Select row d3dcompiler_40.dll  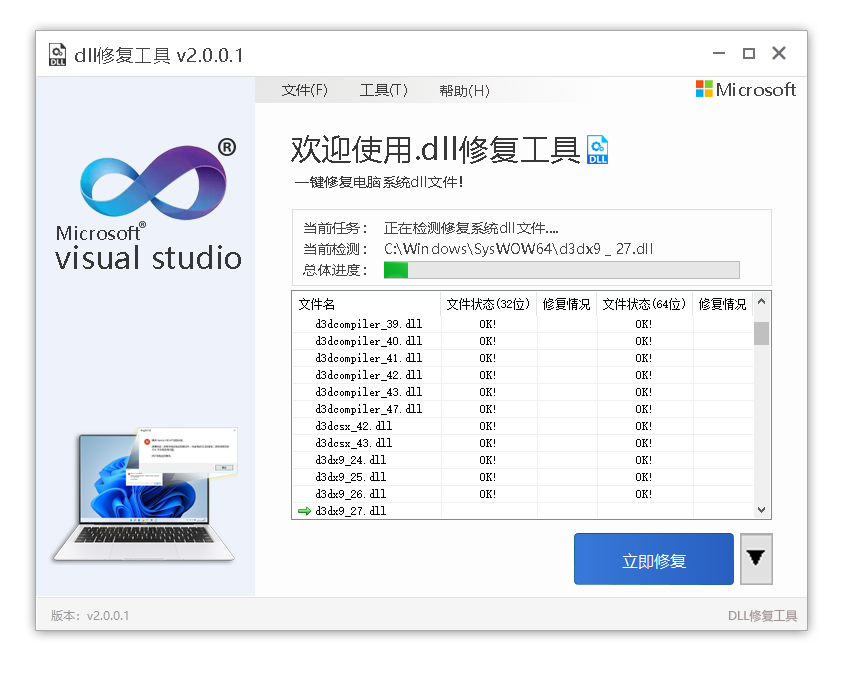[523, 341]
